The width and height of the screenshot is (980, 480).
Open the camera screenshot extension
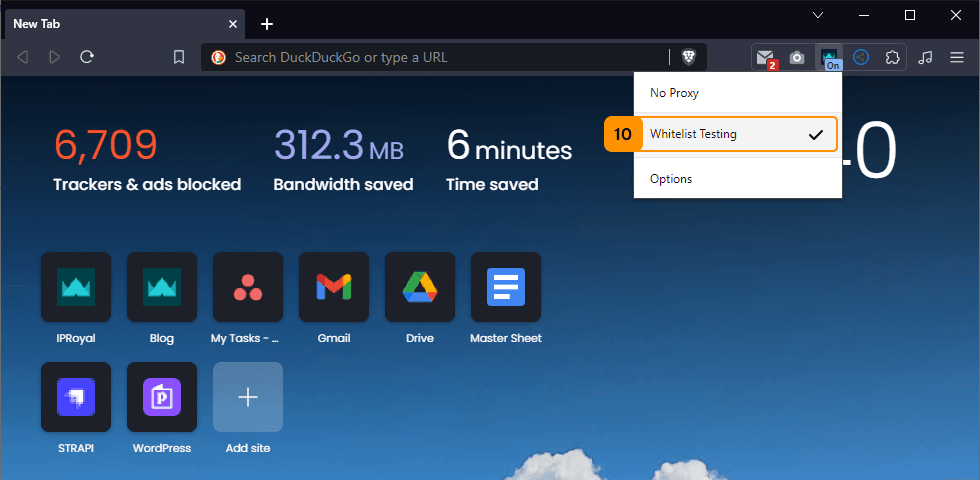797,58
